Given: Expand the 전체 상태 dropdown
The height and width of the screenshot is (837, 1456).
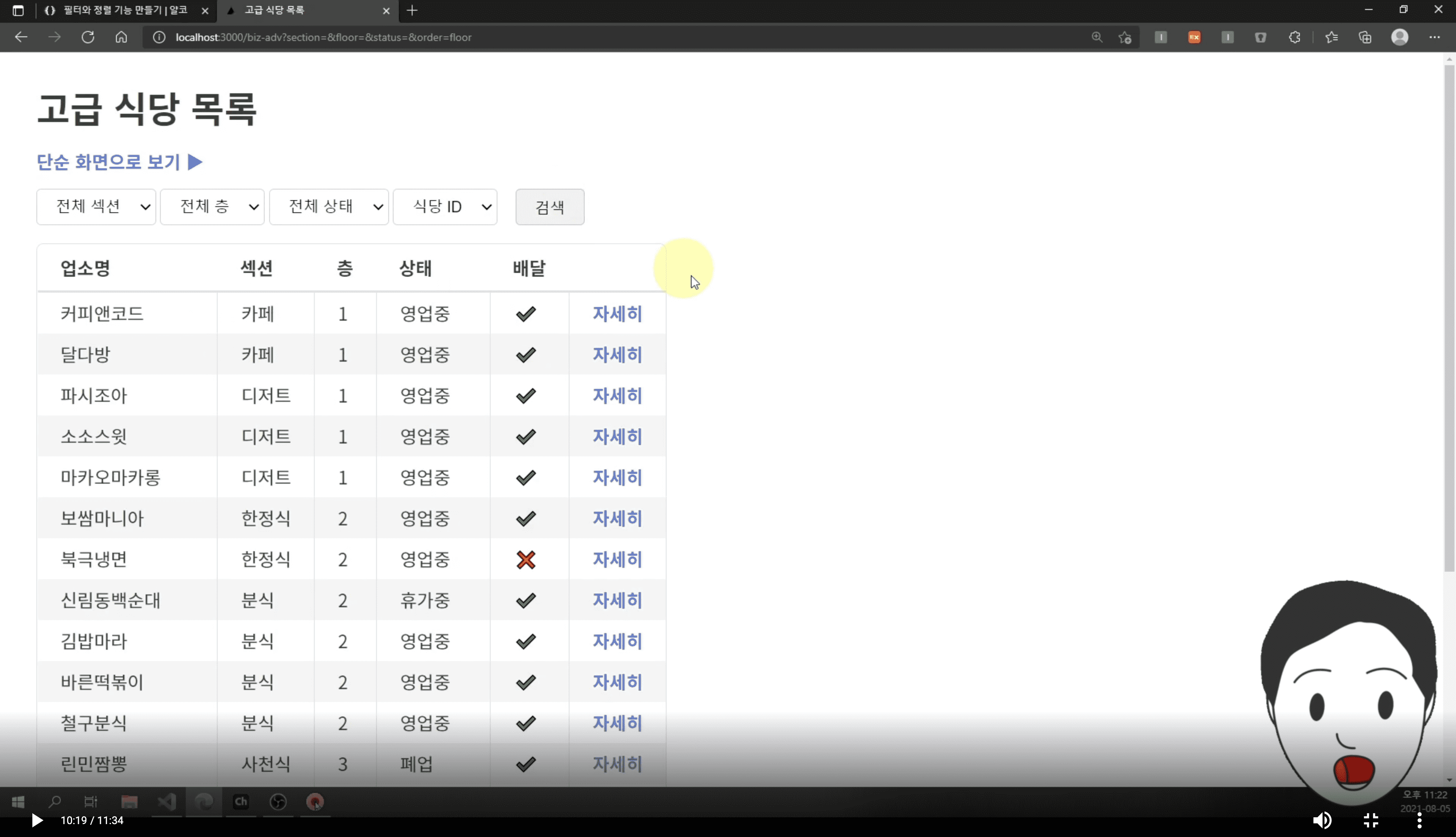Looking at the screenshot, I should [329, 207].
